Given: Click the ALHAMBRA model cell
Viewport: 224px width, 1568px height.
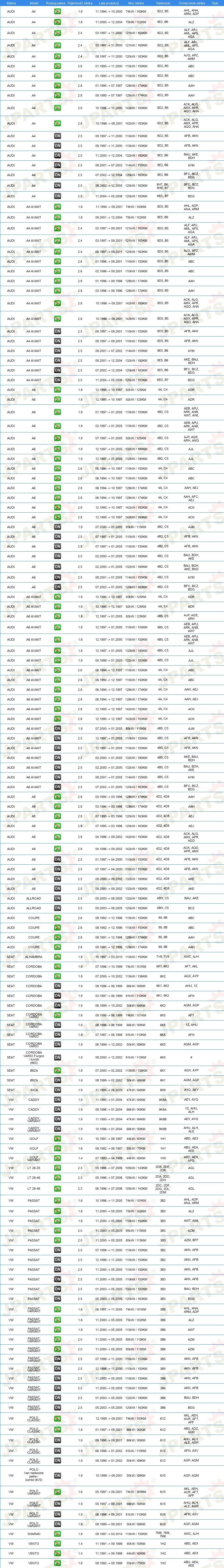Looking at the screenshot, I should coord(34,957).
